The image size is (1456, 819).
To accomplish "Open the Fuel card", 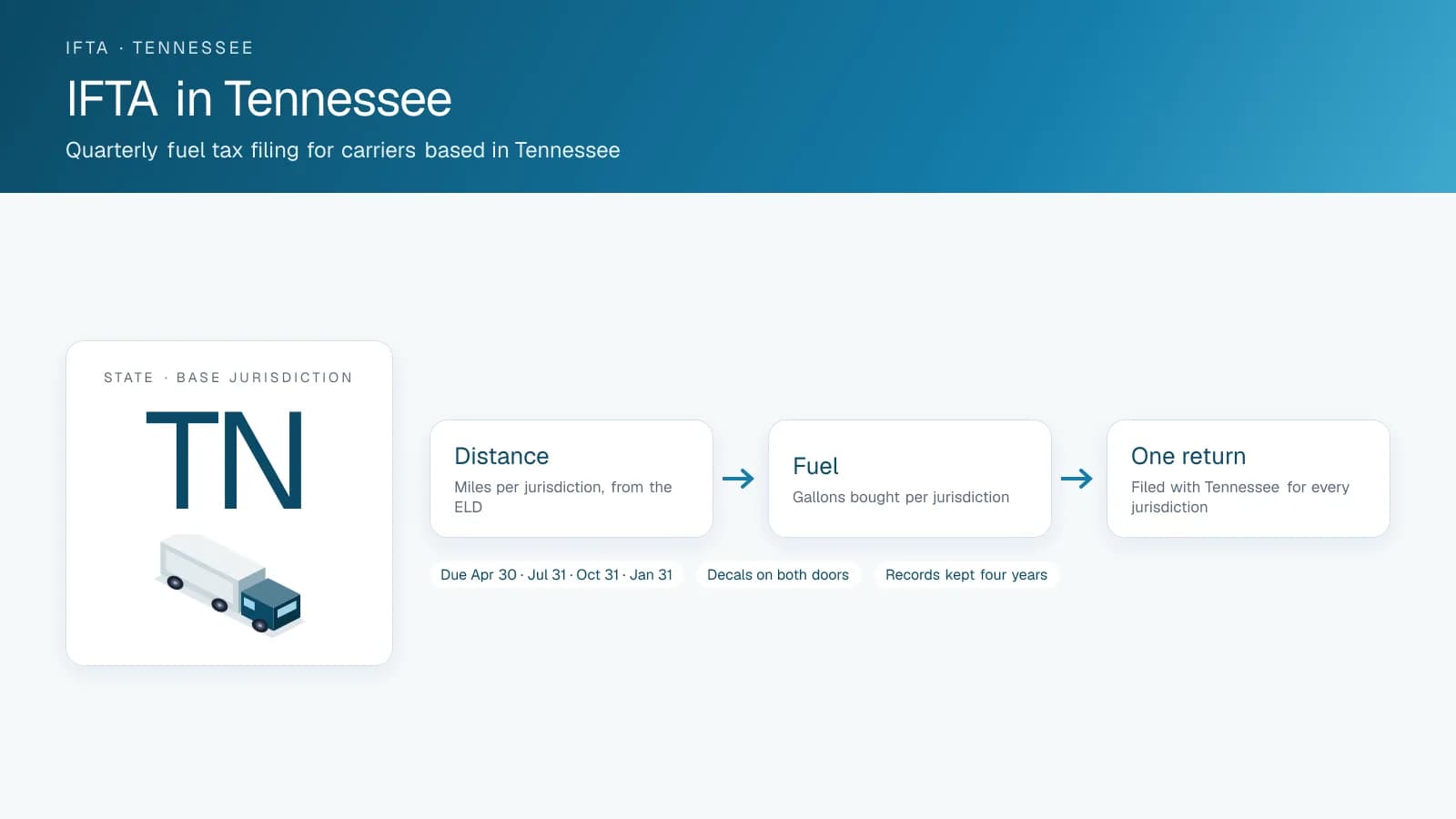I will pos(910,479).
